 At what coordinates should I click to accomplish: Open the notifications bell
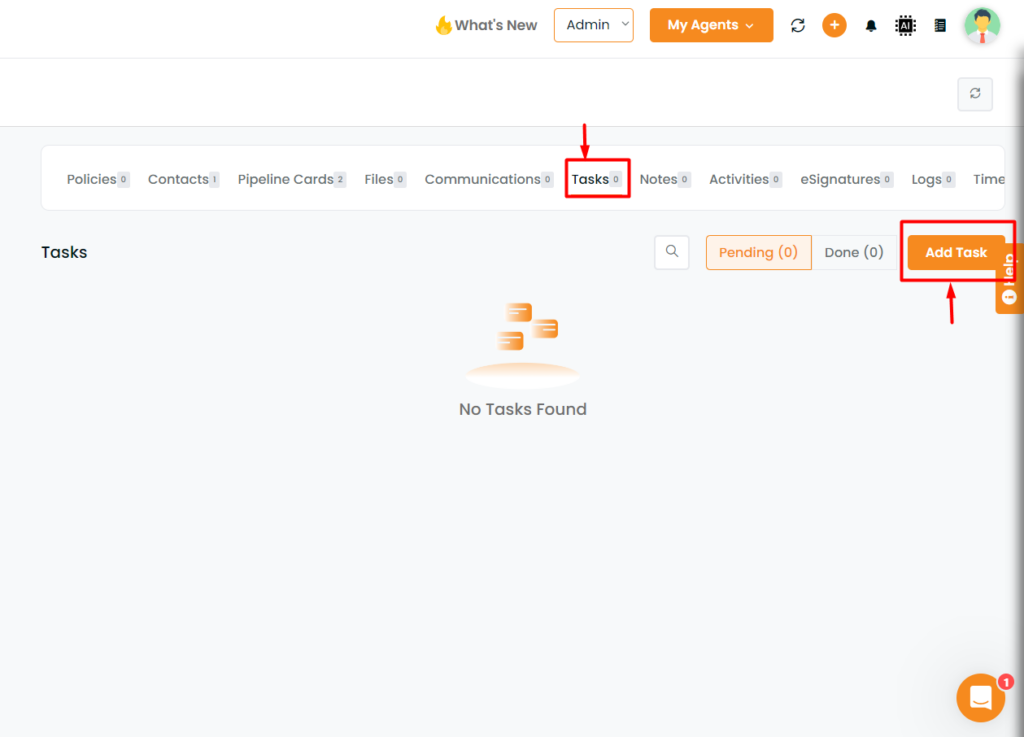[871, 26]
